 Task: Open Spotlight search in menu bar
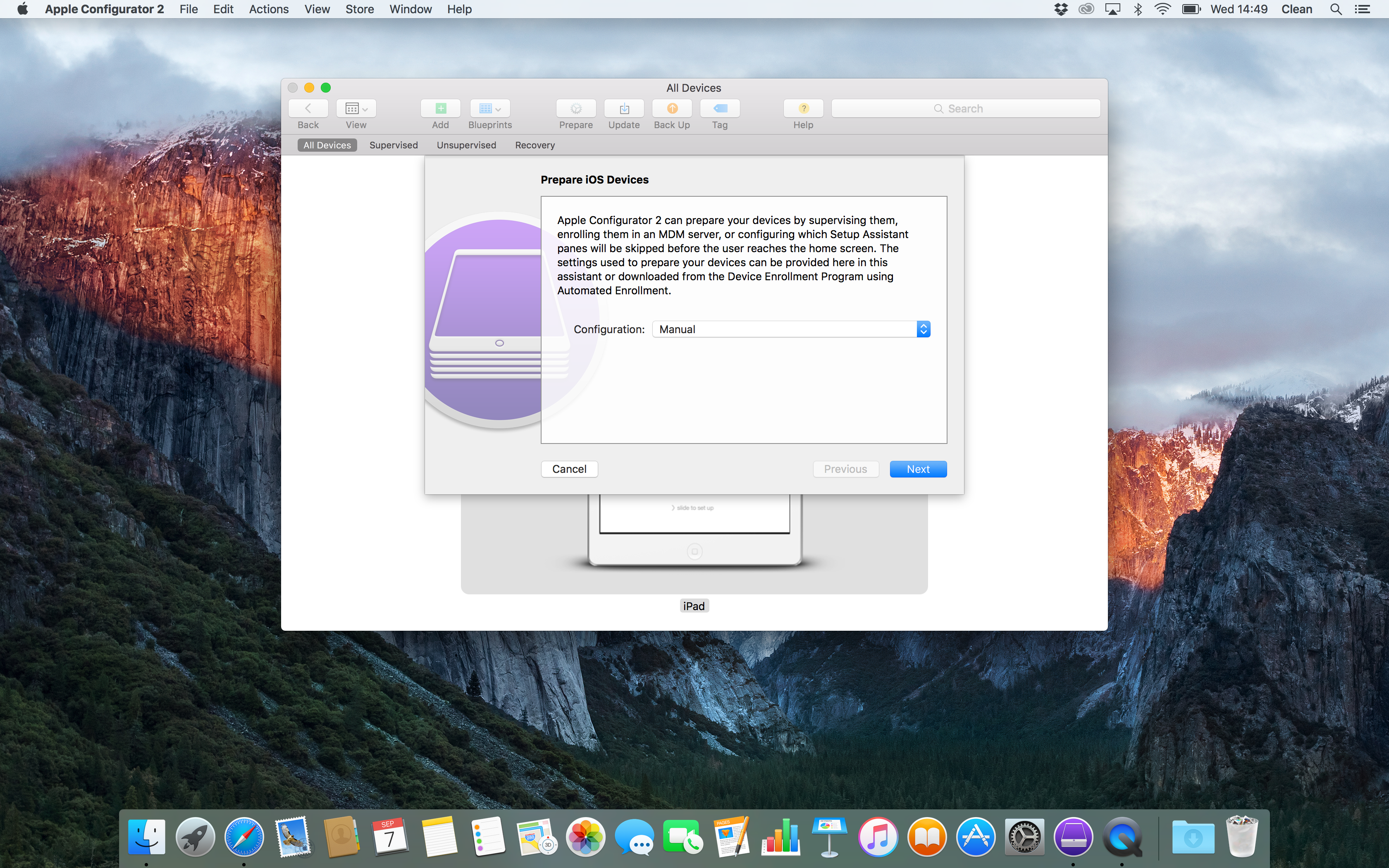tap(1336, 9)
